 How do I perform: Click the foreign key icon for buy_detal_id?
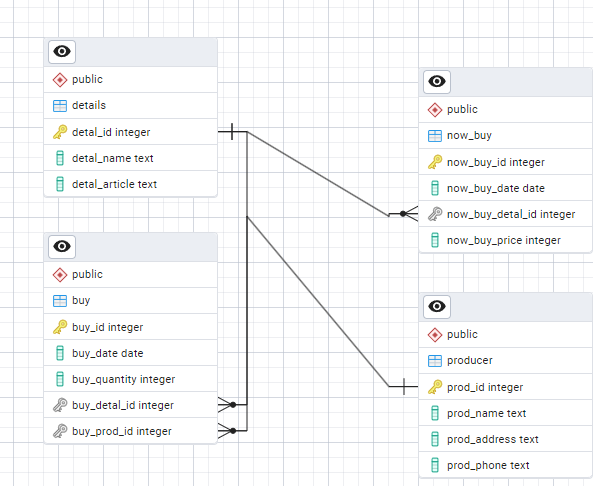(60, 405)
